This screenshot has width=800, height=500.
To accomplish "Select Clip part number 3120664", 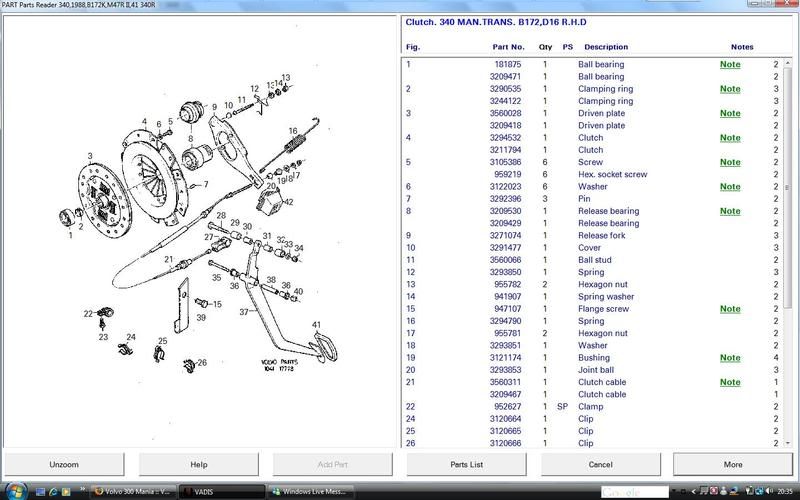I will coord(592,419).
